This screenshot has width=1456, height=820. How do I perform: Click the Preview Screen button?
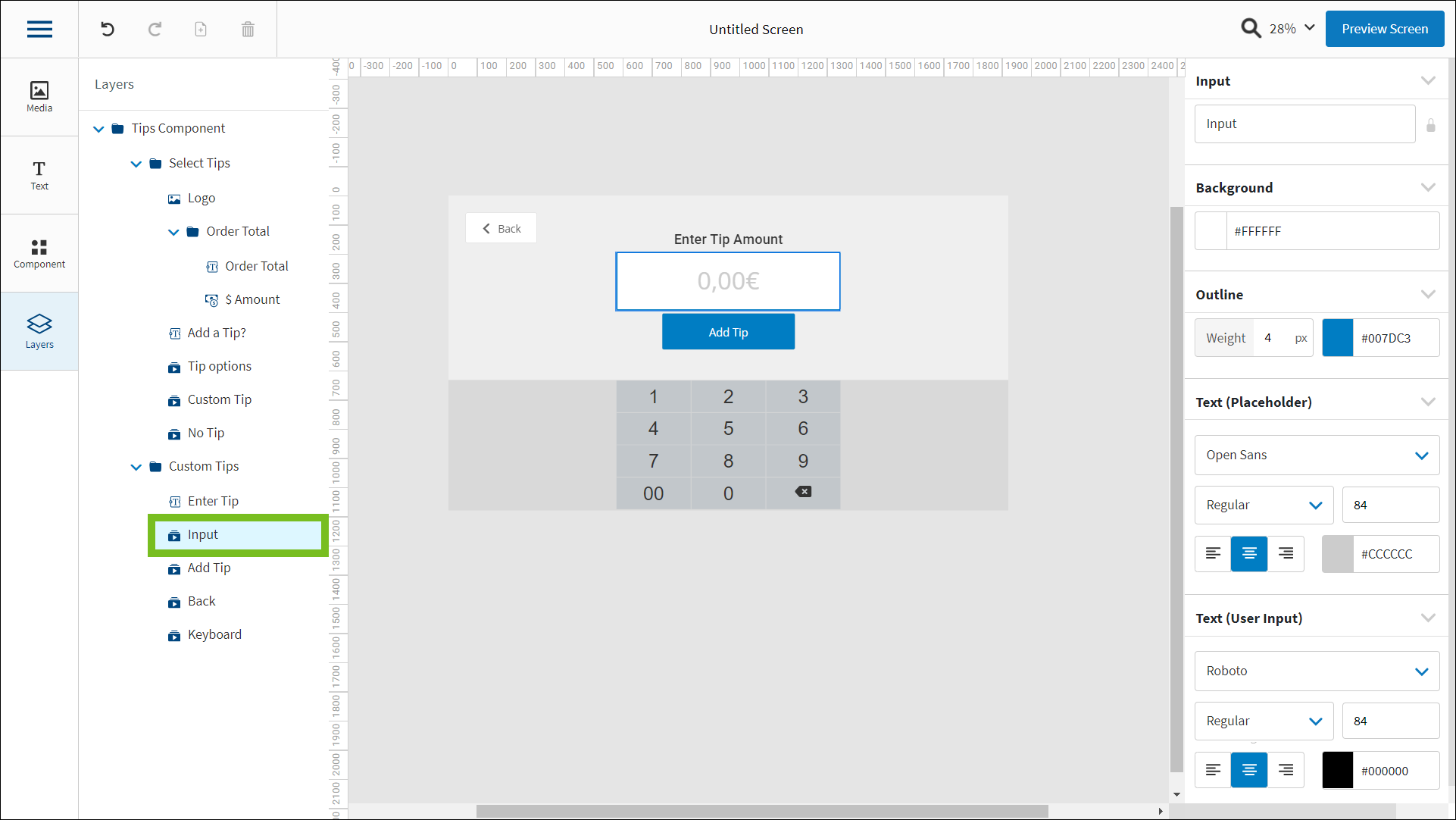coord(1384,29)
